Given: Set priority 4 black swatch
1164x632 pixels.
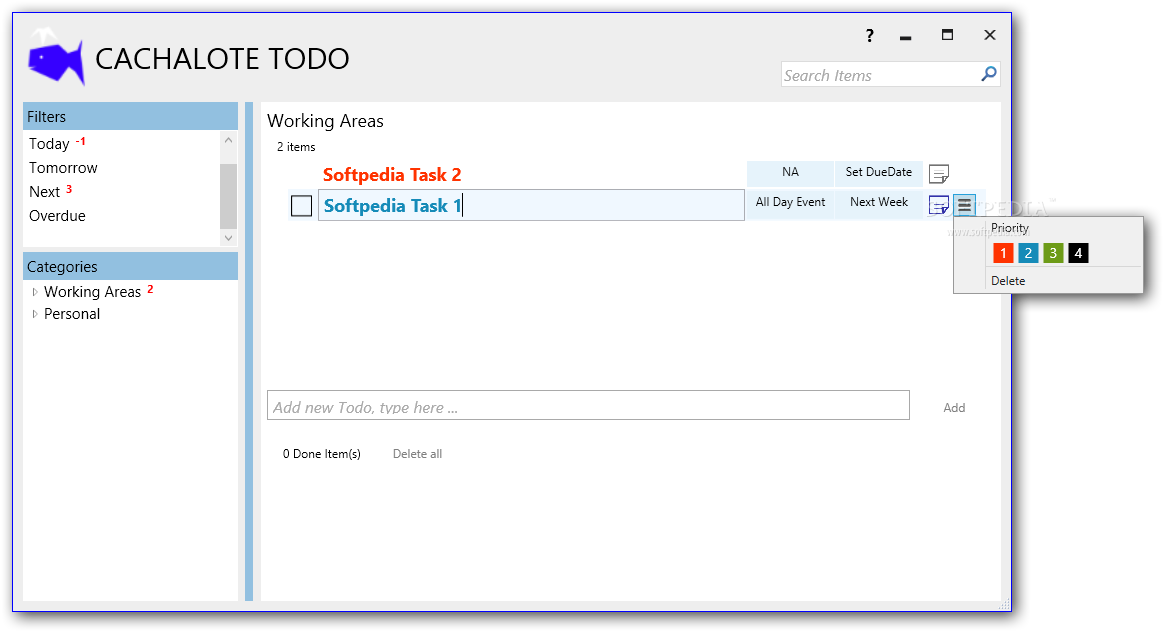Looking at the screenshot, I should pos(1078,253).
